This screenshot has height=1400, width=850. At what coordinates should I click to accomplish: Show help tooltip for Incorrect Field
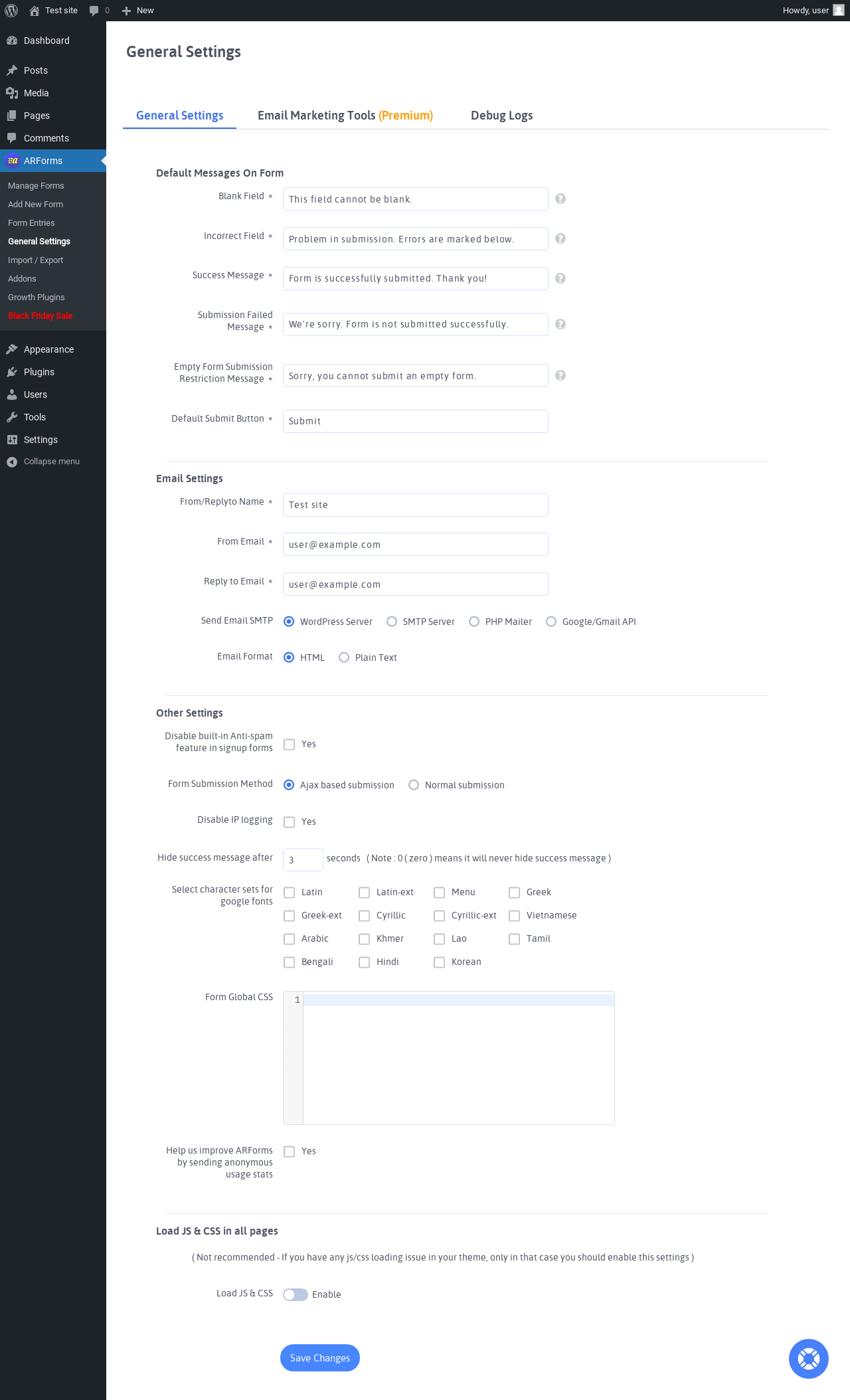[x=560, y=238]
